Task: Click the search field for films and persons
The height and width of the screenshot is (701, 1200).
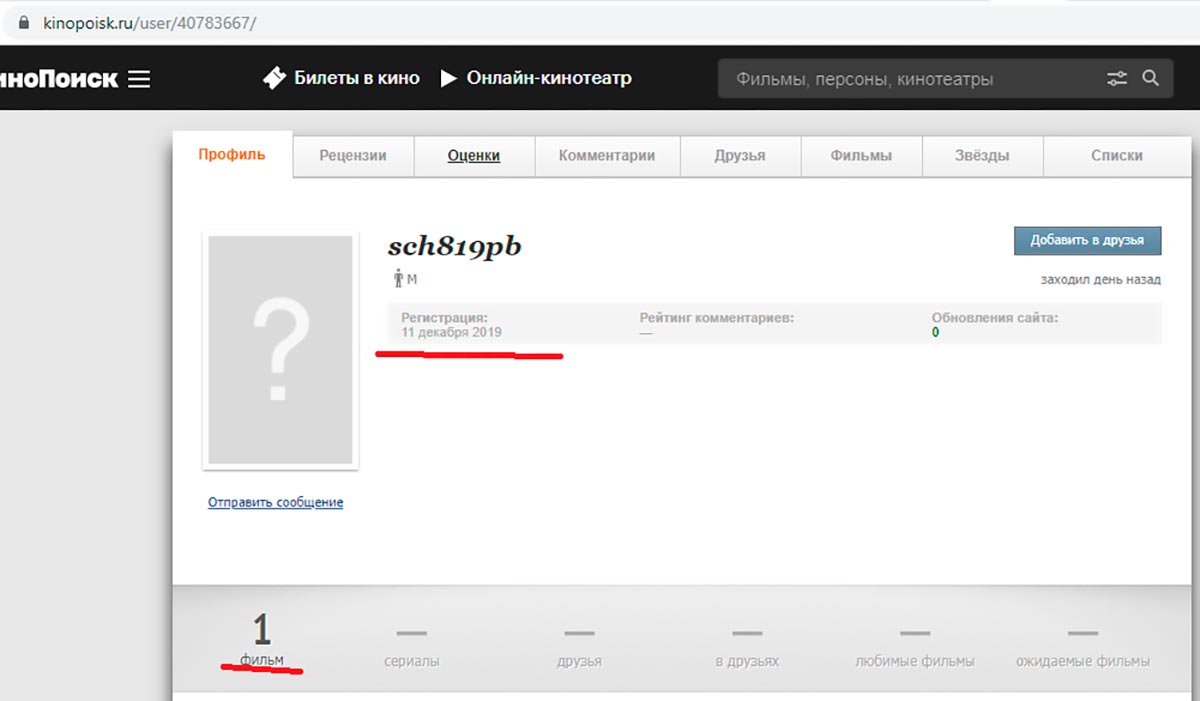Action: (x=910, y=79)
